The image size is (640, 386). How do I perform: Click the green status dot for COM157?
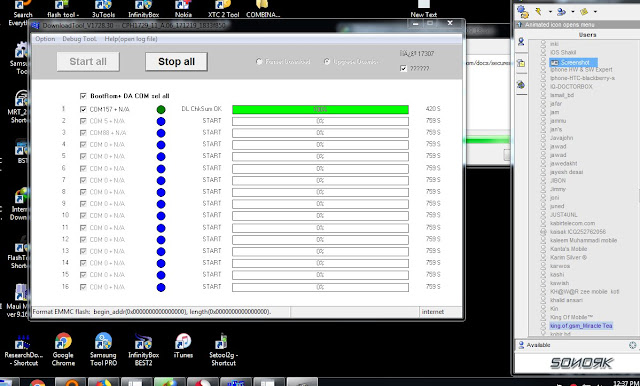(161, 109)
